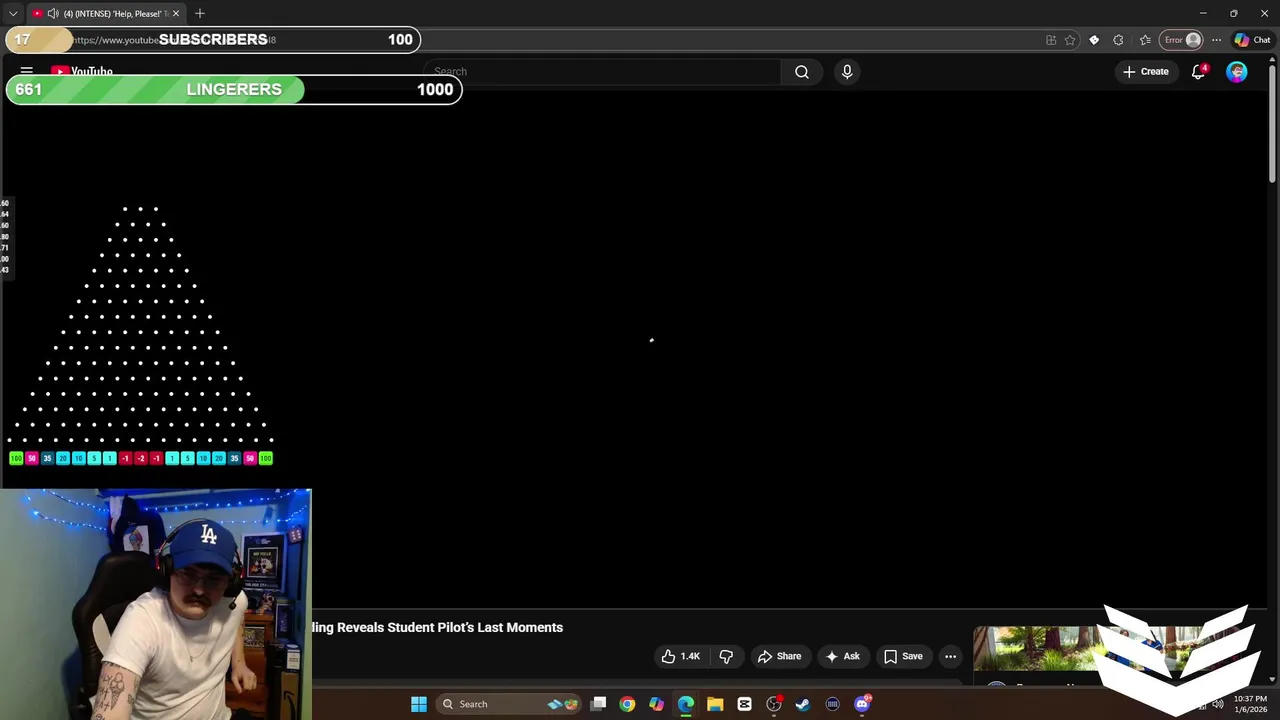Image resolution: width=1280 pixels, height=720 pixels.
Task: Mute the tab using speaker icon
Action: click(53, 14)
